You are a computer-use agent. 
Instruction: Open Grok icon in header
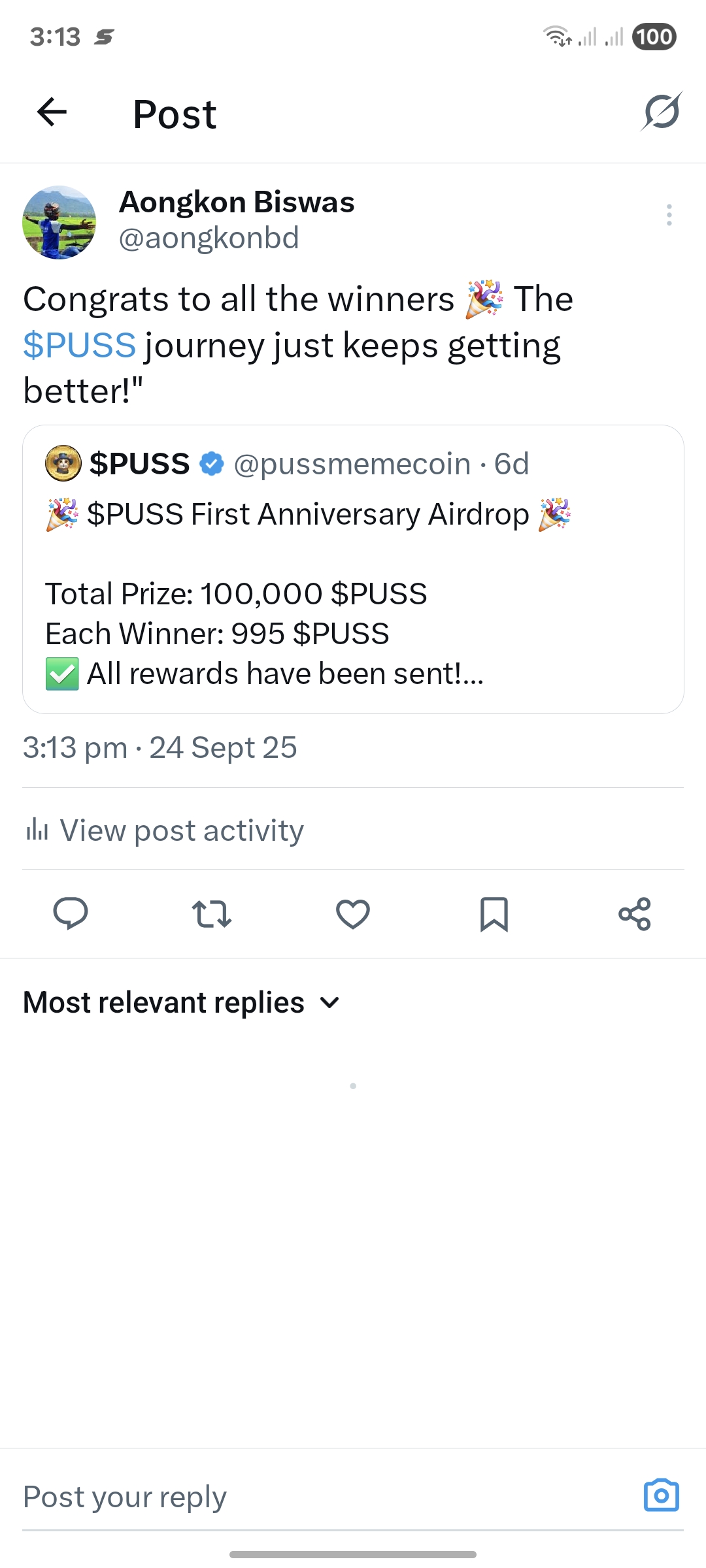pos(662,112)
